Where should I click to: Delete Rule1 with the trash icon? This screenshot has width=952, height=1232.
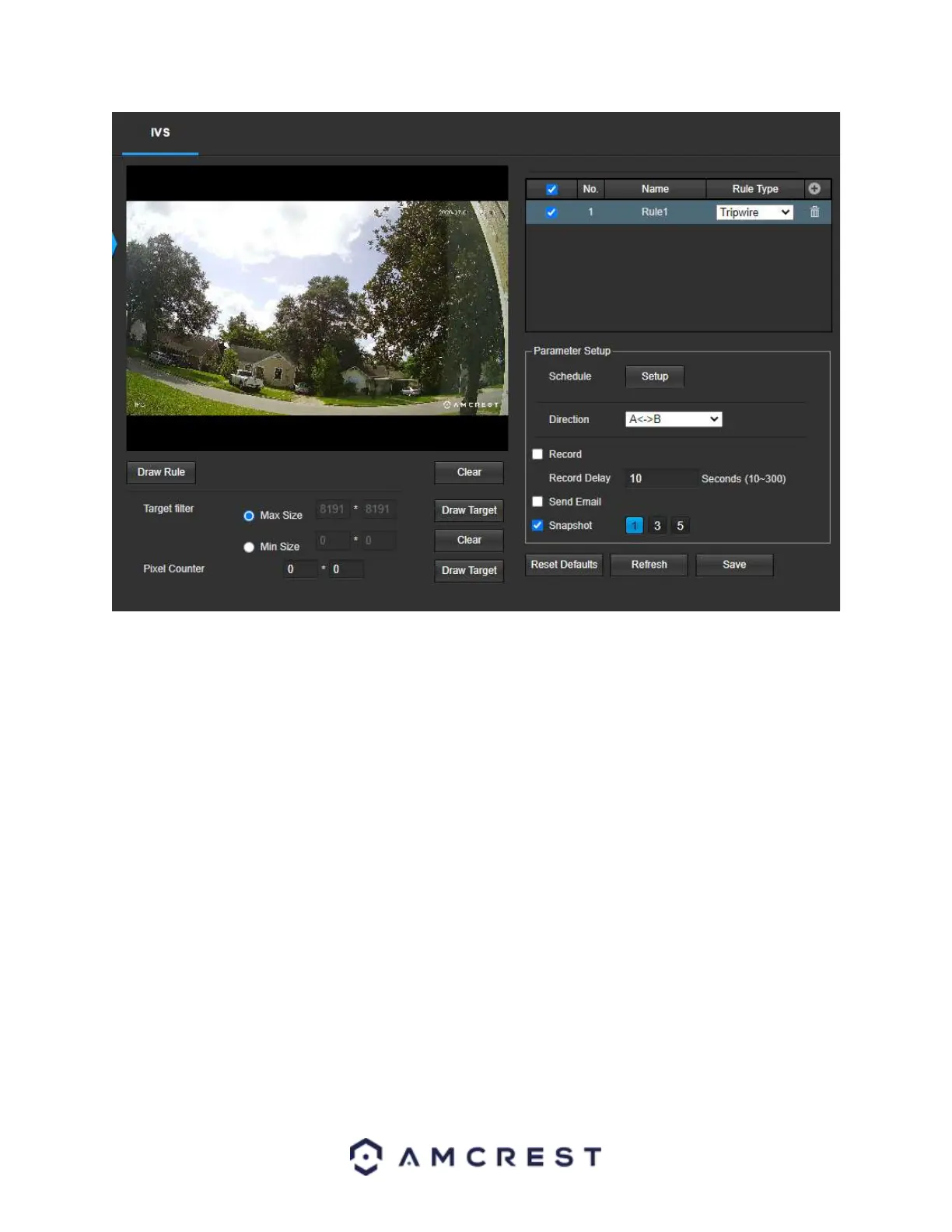pyautogui.click(x=814, y=212)
